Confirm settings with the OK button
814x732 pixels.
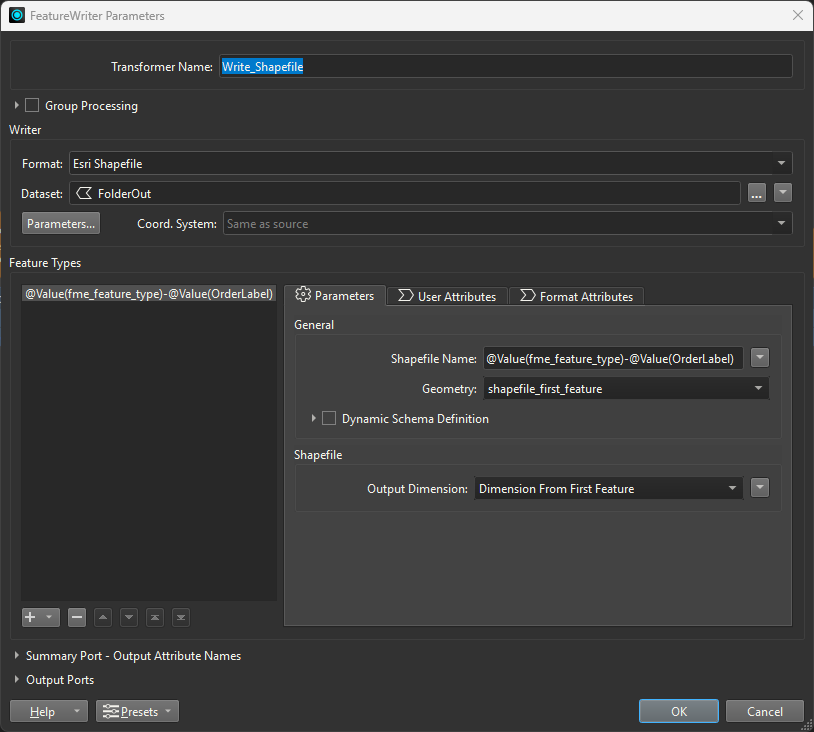679,711
